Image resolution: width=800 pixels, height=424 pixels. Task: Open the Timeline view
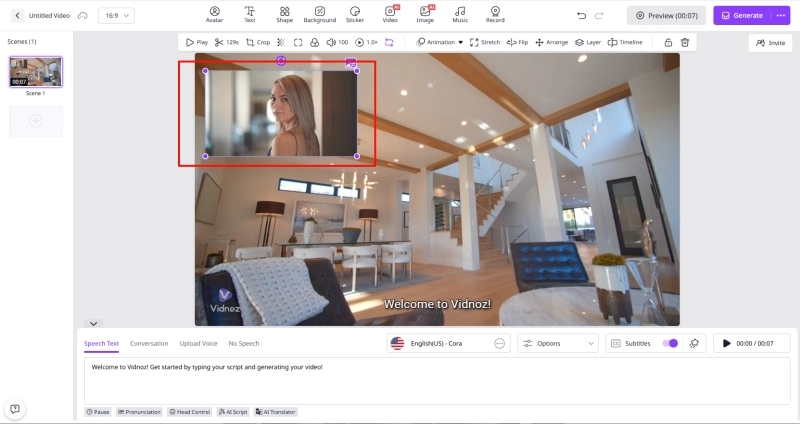coord(625,42)
